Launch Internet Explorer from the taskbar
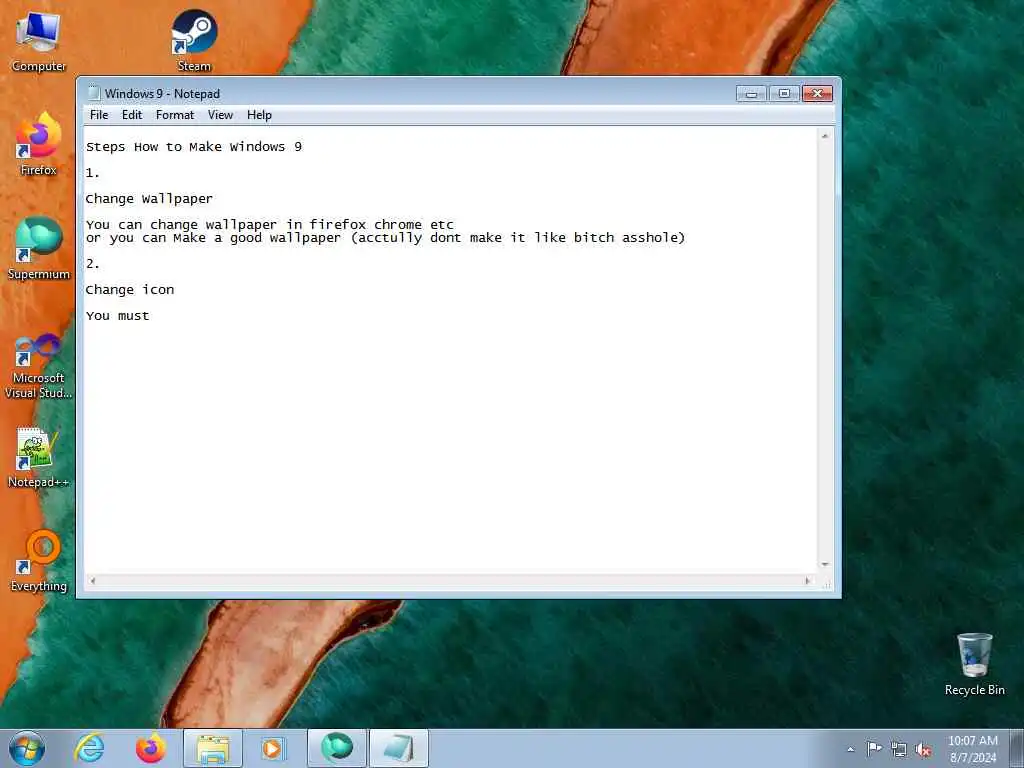This screenshot has width=1024, height=768. [89, 748]
